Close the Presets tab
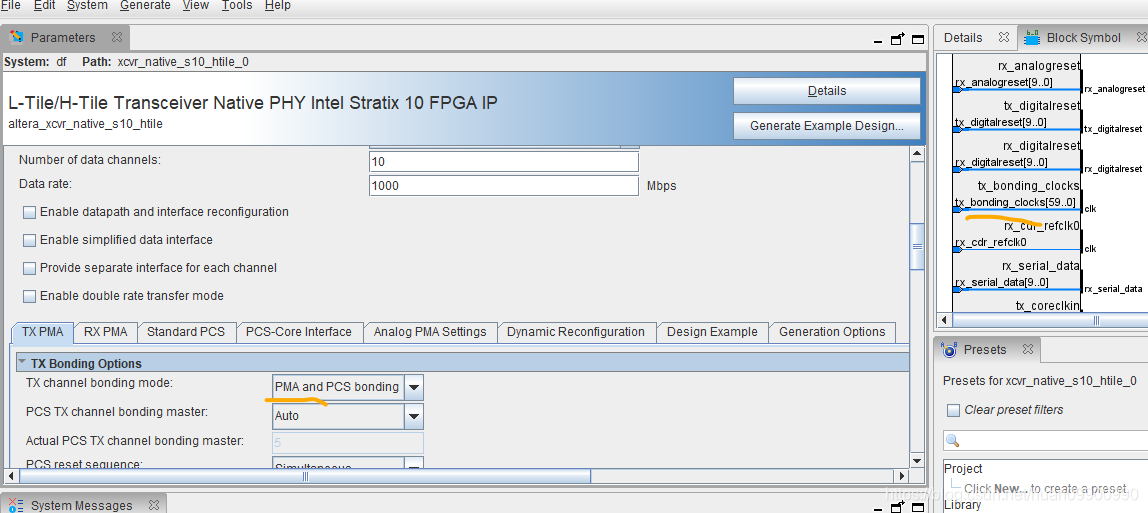Screen dimensions: 1148x513 pyautogui.click(x=1026, y=350)
